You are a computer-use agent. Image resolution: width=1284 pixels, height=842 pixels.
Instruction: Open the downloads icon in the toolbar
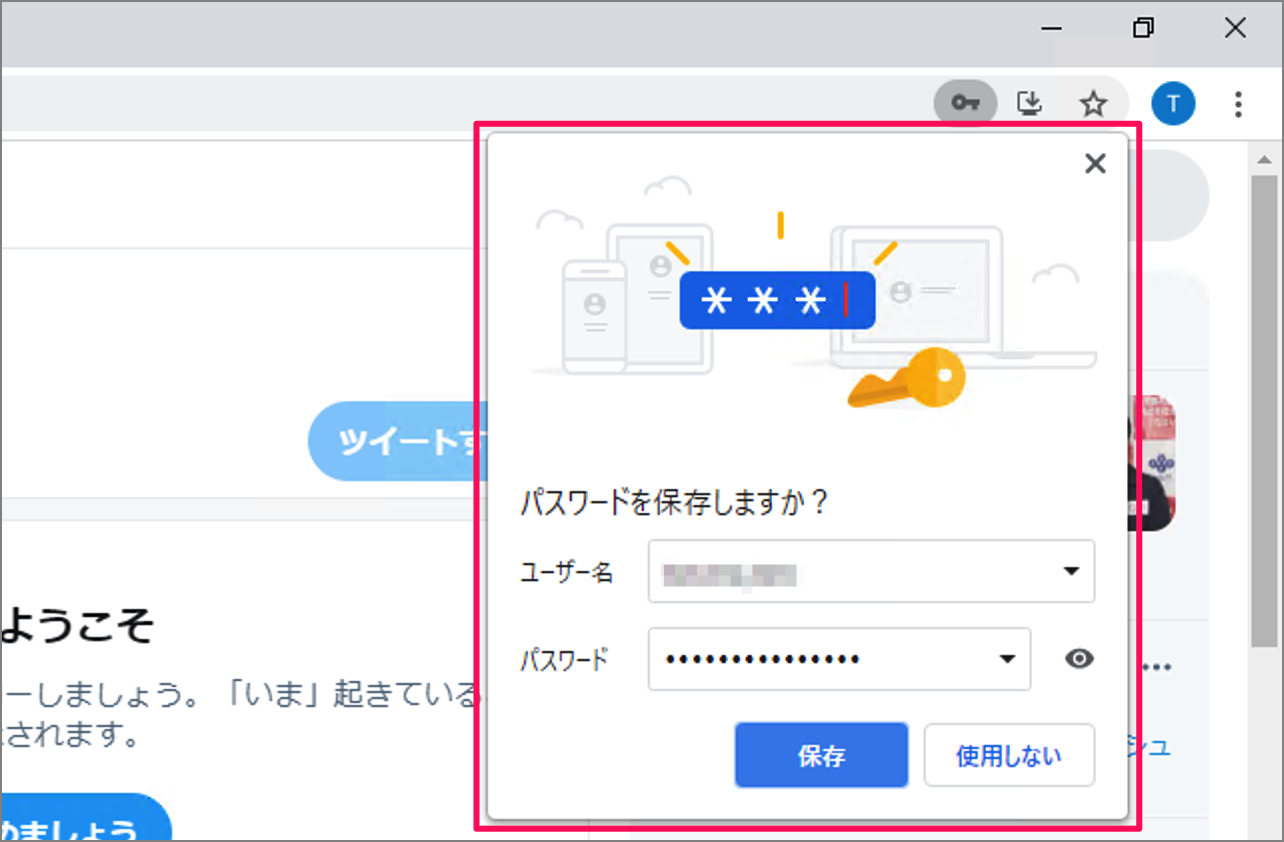pyautogui.click(x=1030, y=102)
